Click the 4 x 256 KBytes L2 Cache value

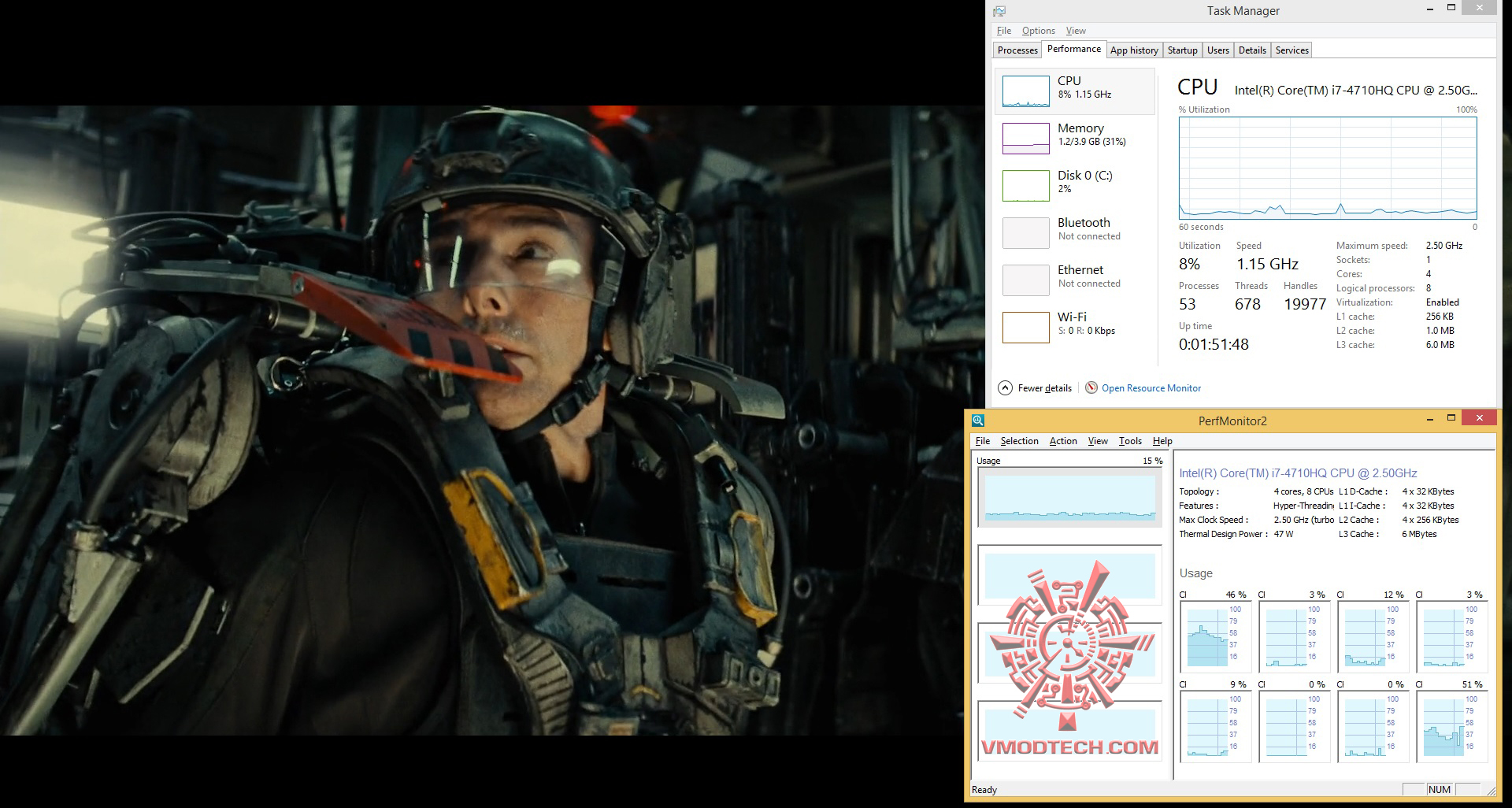(1430, 520)
